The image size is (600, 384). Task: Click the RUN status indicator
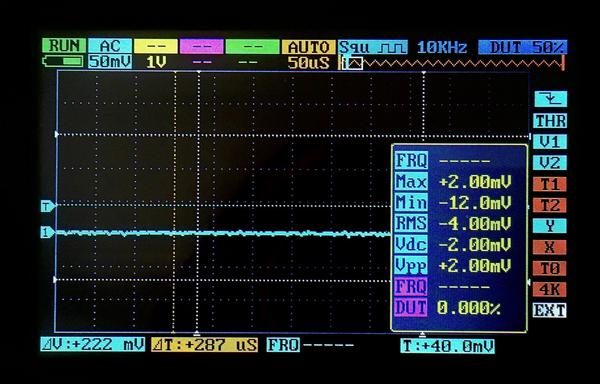click(64, 46)
